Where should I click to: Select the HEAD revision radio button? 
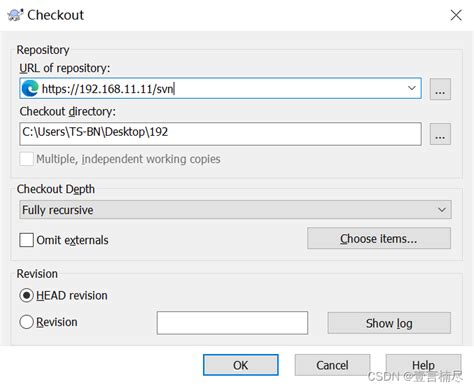pyautogui.click(x=26, y=295)
